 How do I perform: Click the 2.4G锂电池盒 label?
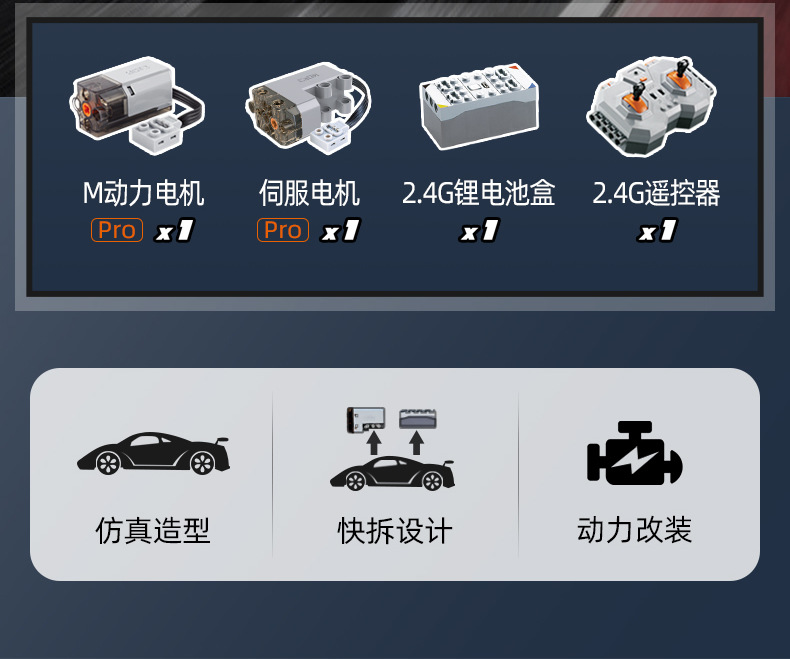479,193
